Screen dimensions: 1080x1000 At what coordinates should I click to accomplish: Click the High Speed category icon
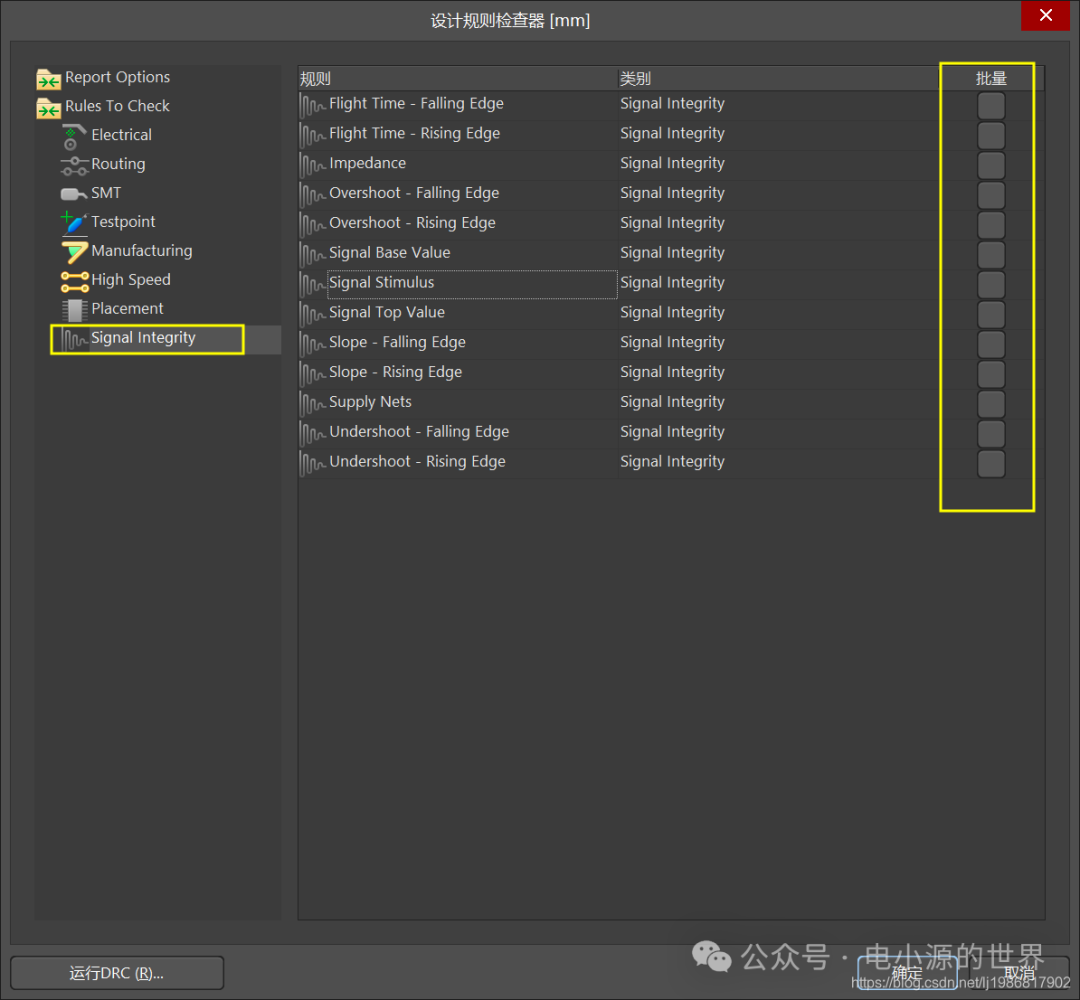coord(74,281)
